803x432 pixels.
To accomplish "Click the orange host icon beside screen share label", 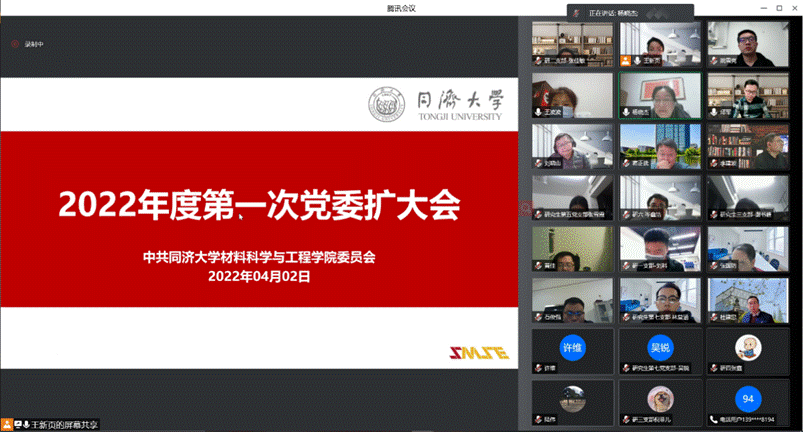I will point(7,424).
